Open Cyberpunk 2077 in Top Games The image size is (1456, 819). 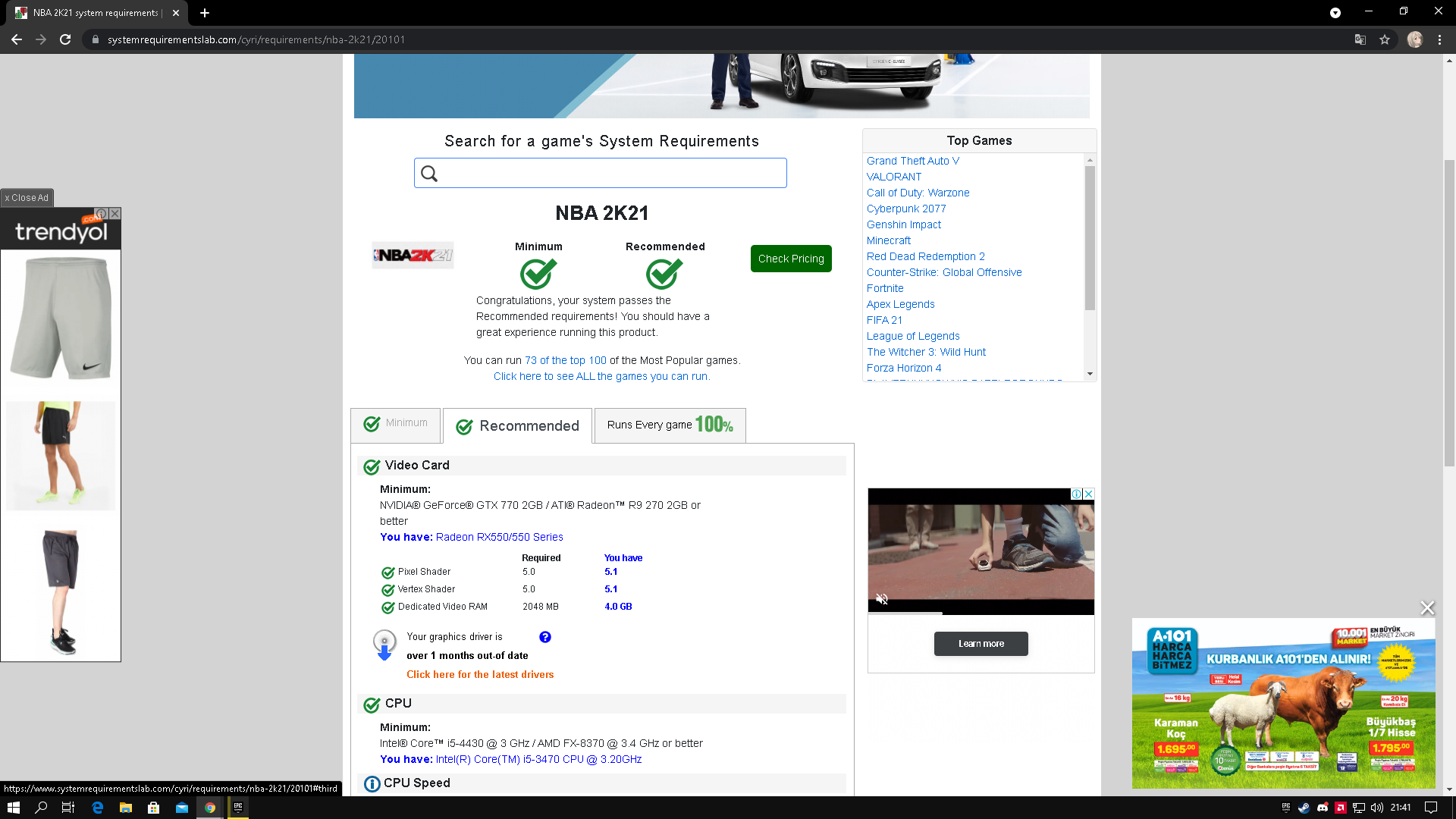[906, 209]
